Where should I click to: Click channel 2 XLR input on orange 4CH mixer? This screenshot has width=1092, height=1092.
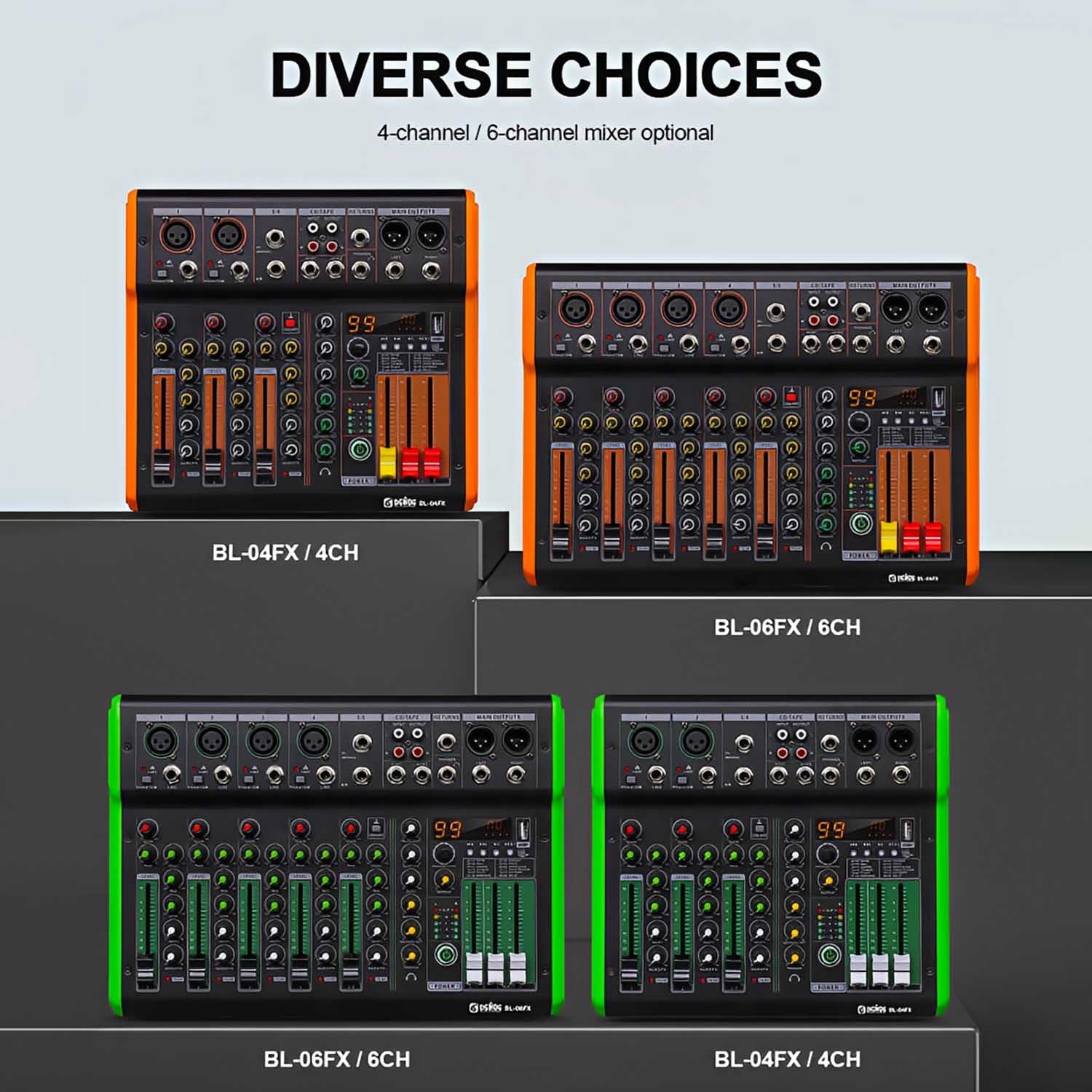[228, 235]
